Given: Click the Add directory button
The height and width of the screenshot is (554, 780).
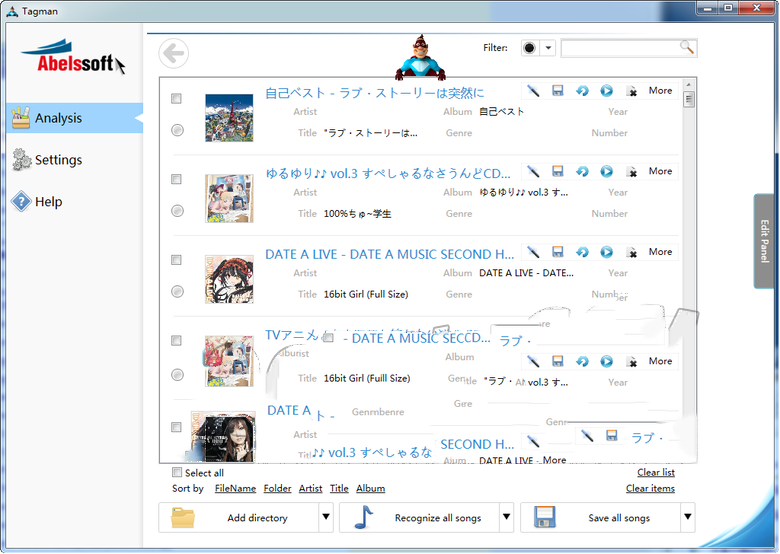Looking at the screenshot, I should coord(239,517).
